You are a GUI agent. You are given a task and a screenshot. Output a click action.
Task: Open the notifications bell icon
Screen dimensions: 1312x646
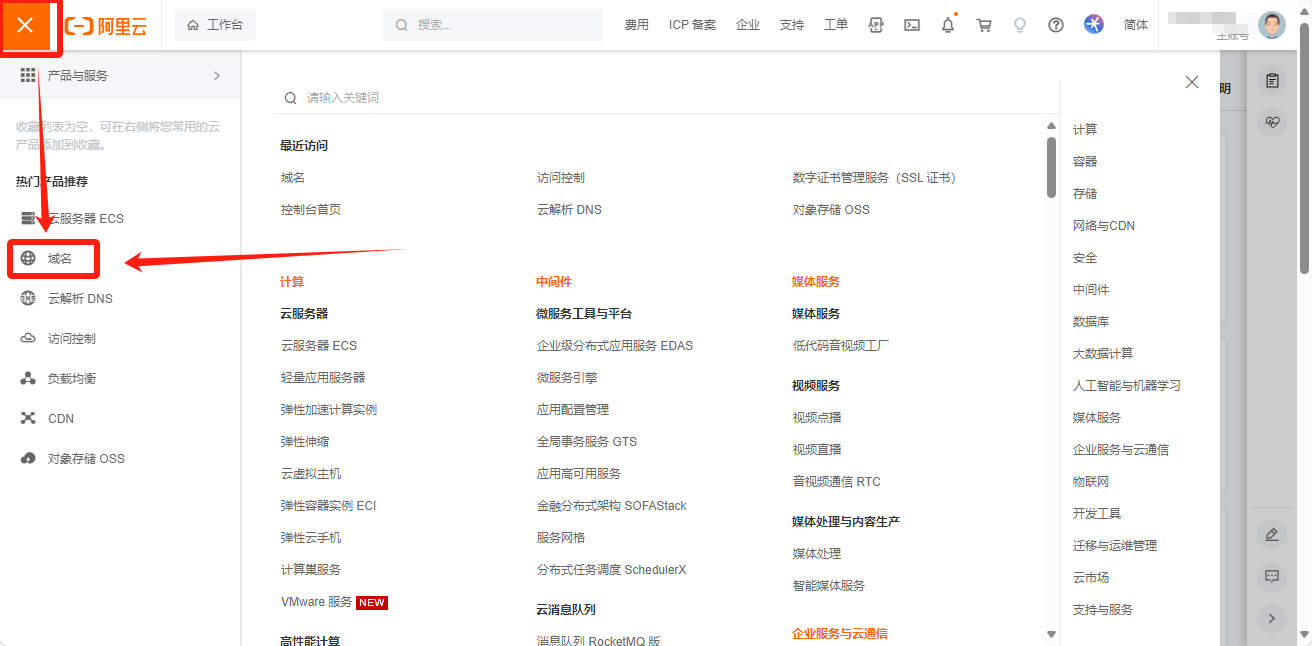coord(948,25)
